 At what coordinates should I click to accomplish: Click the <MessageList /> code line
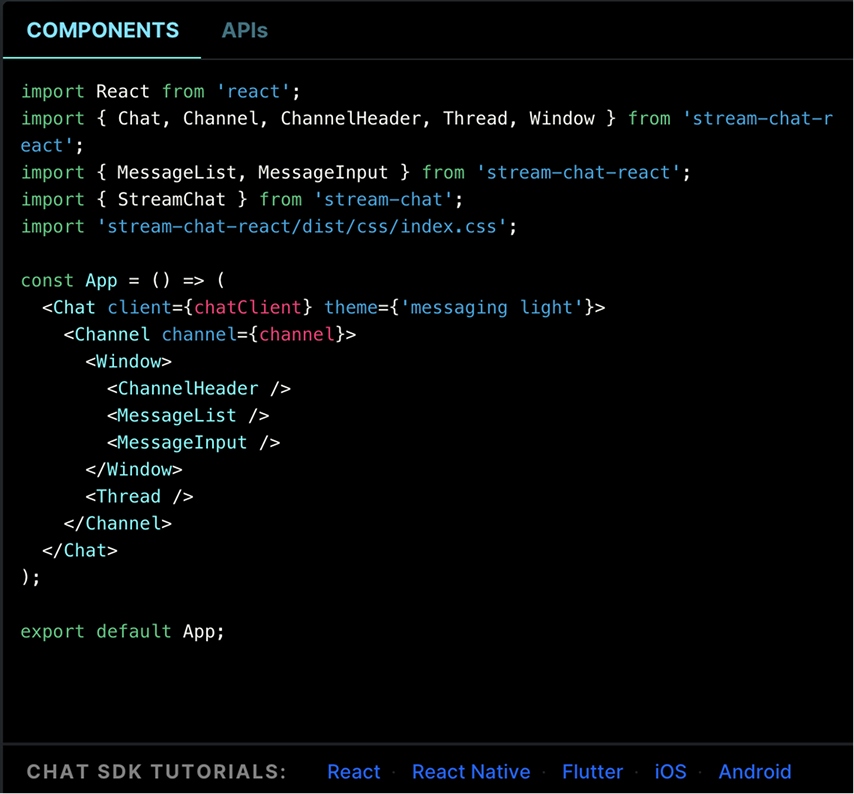[188, 416]
